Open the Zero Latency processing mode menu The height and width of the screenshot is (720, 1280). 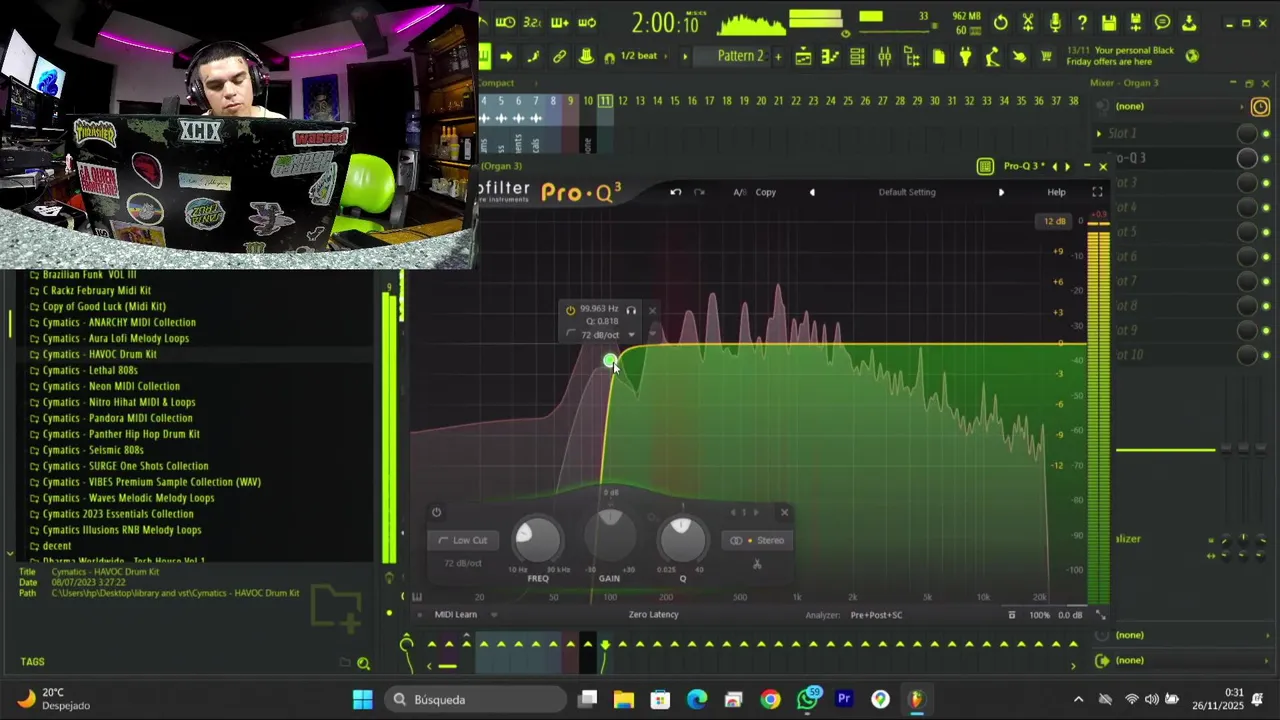click(x=653, y=615)
